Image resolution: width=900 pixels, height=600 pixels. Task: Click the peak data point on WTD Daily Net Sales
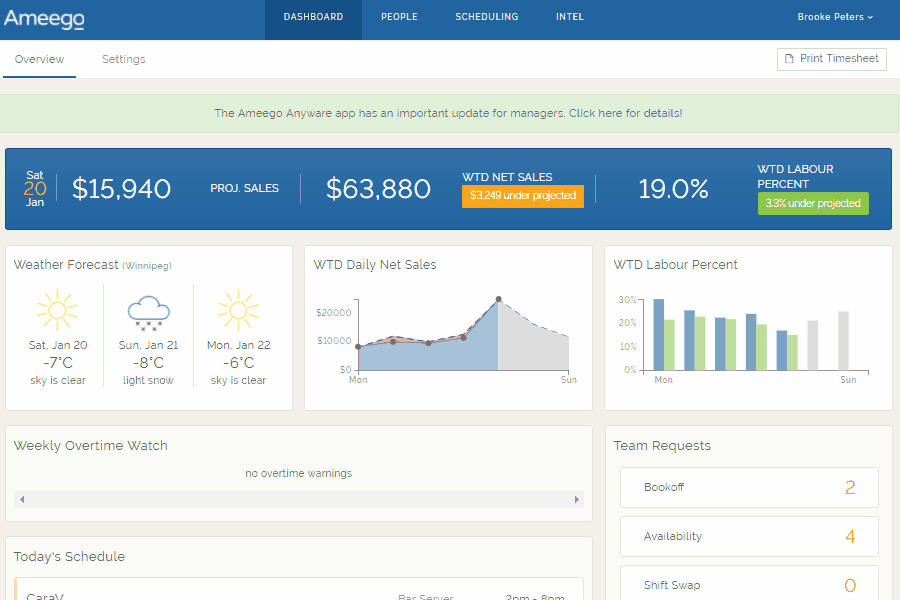(x=499, y=298)
